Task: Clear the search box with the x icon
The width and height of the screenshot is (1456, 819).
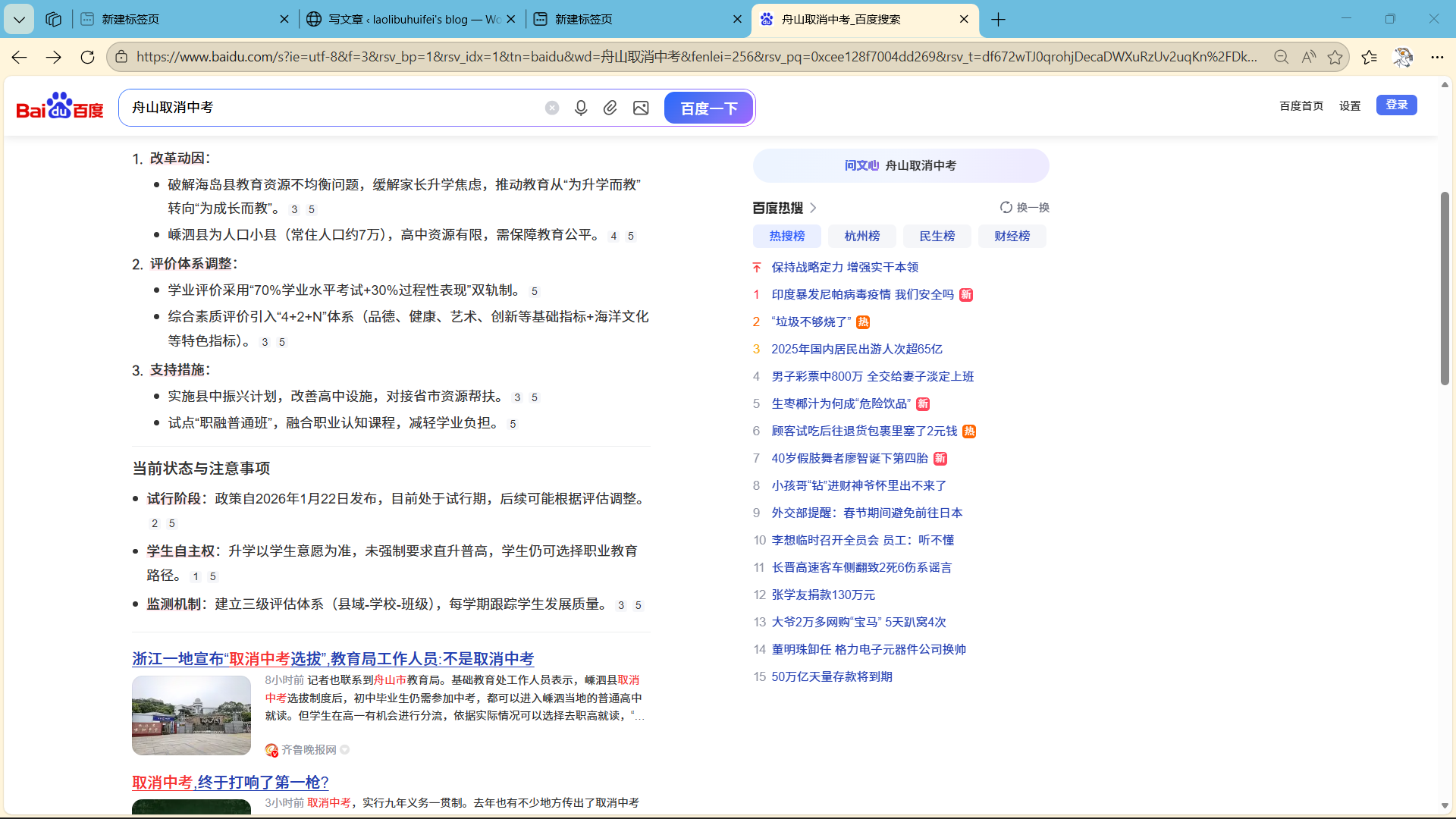Action: coord(551,108)
